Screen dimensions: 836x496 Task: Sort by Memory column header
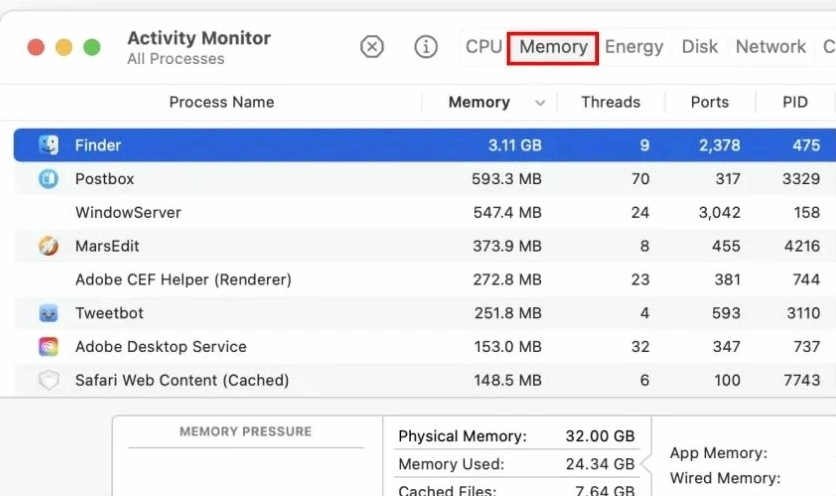click(479, 102)
